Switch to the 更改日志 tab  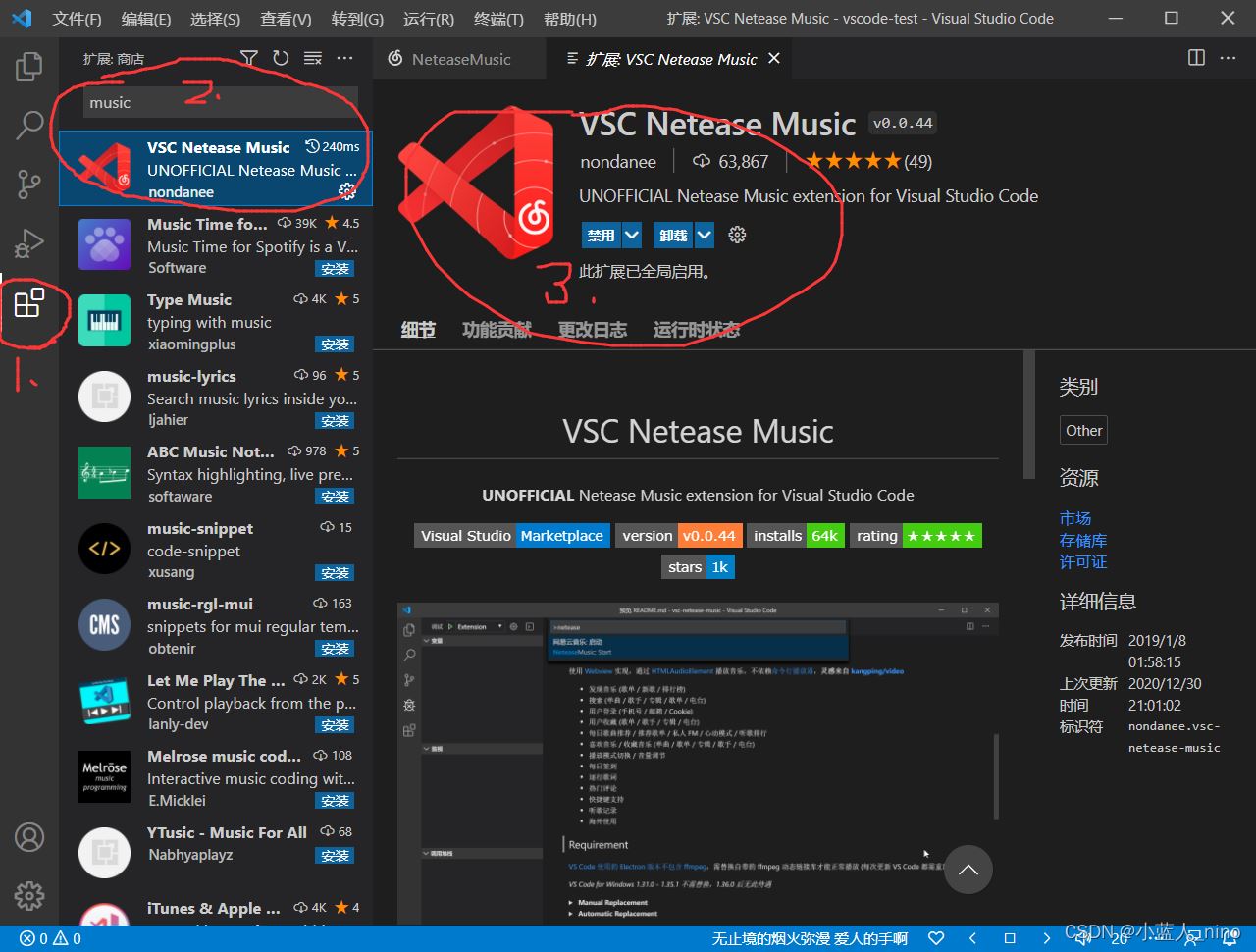[x=593, y=330]
